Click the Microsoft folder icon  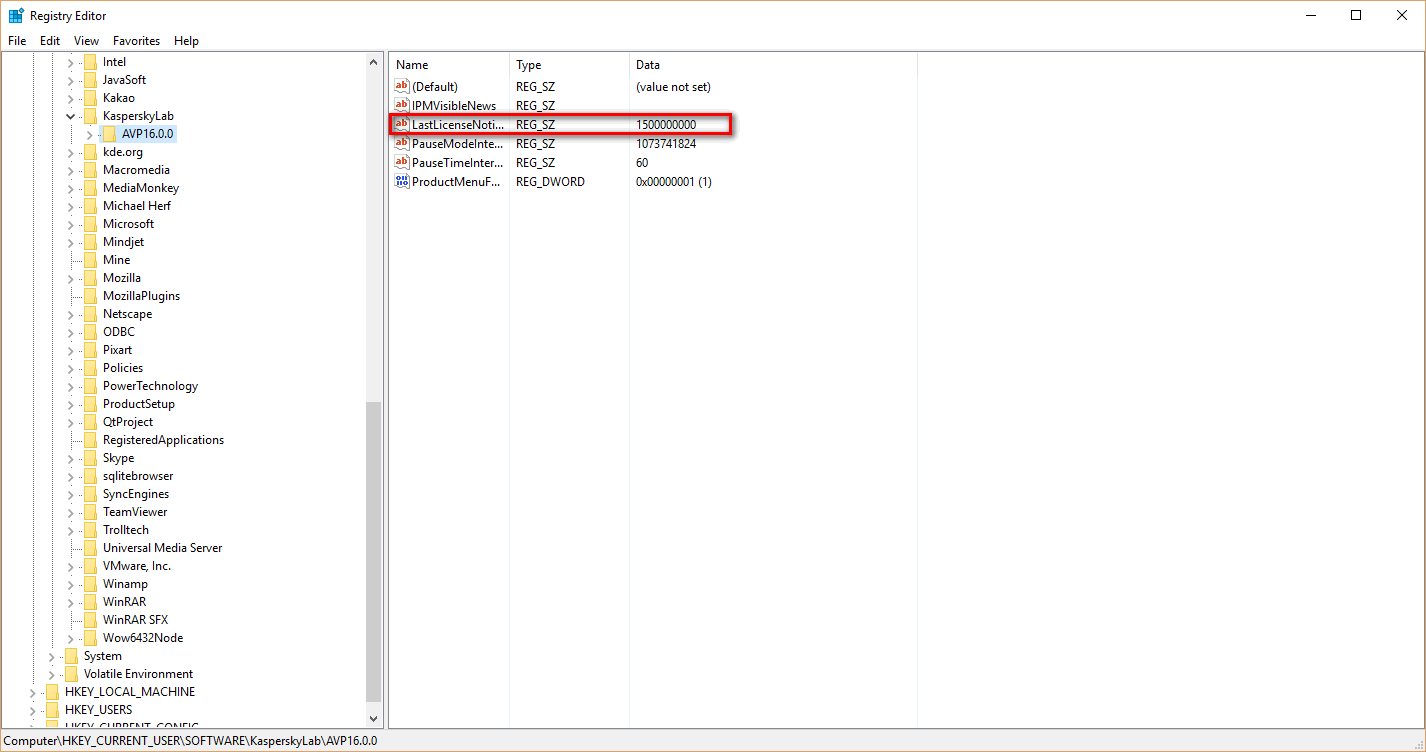90,224
